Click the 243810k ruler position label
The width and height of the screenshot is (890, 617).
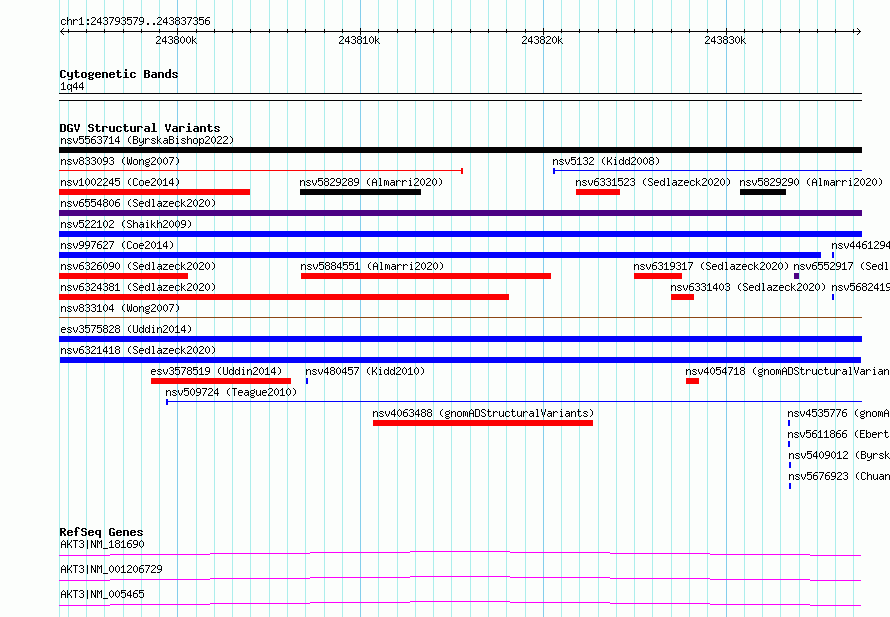point(359,40)
